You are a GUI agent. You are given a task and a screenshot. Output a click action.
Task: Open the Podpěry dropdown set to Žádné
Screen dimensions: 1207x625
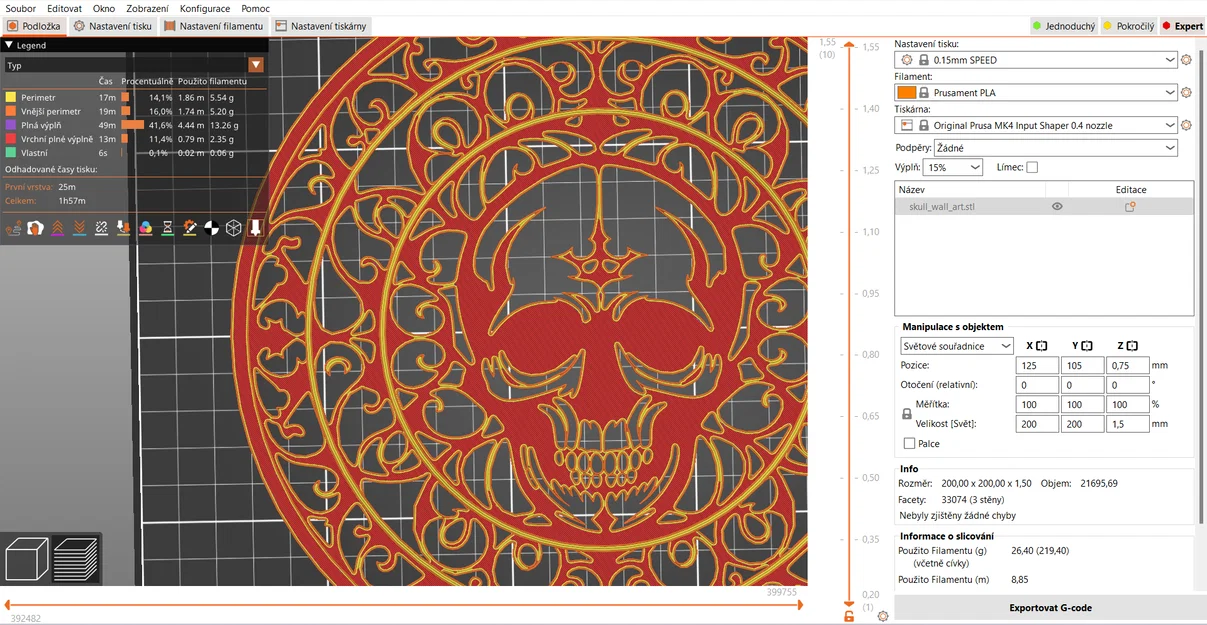[x=1055, y=147]
